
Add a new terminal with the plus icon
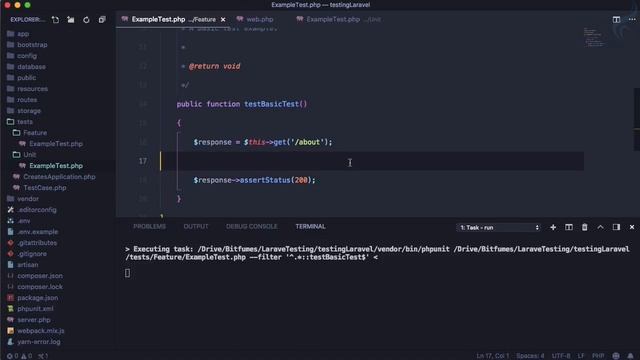[553, 227]
